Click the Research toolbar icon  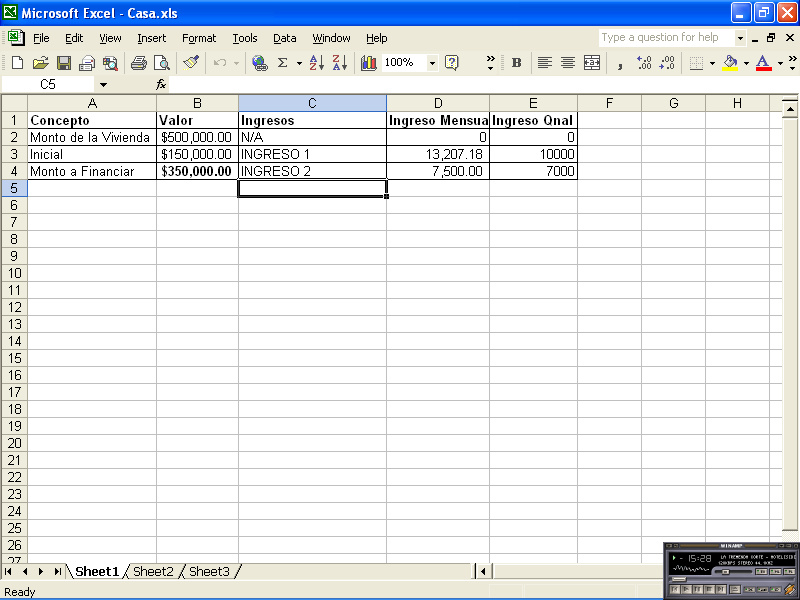coord(110,63)
